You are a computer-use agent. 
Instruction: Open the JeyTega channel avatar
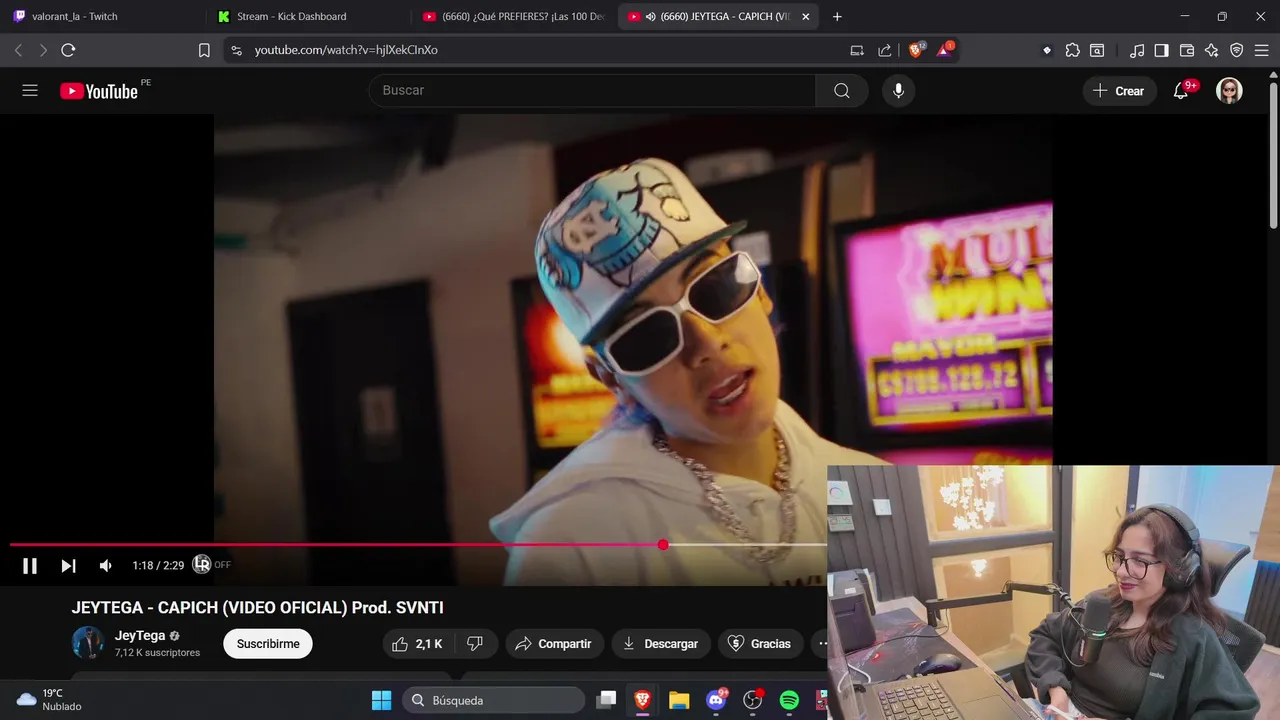[x=88, y=643]
